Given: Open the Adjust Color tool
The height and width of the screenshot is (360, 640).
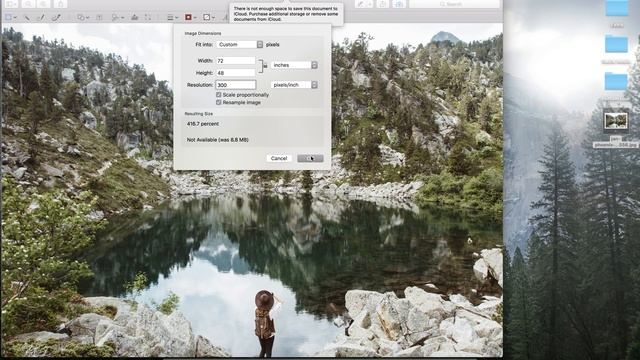Looking at the screenshot, I should click(134, 18).
